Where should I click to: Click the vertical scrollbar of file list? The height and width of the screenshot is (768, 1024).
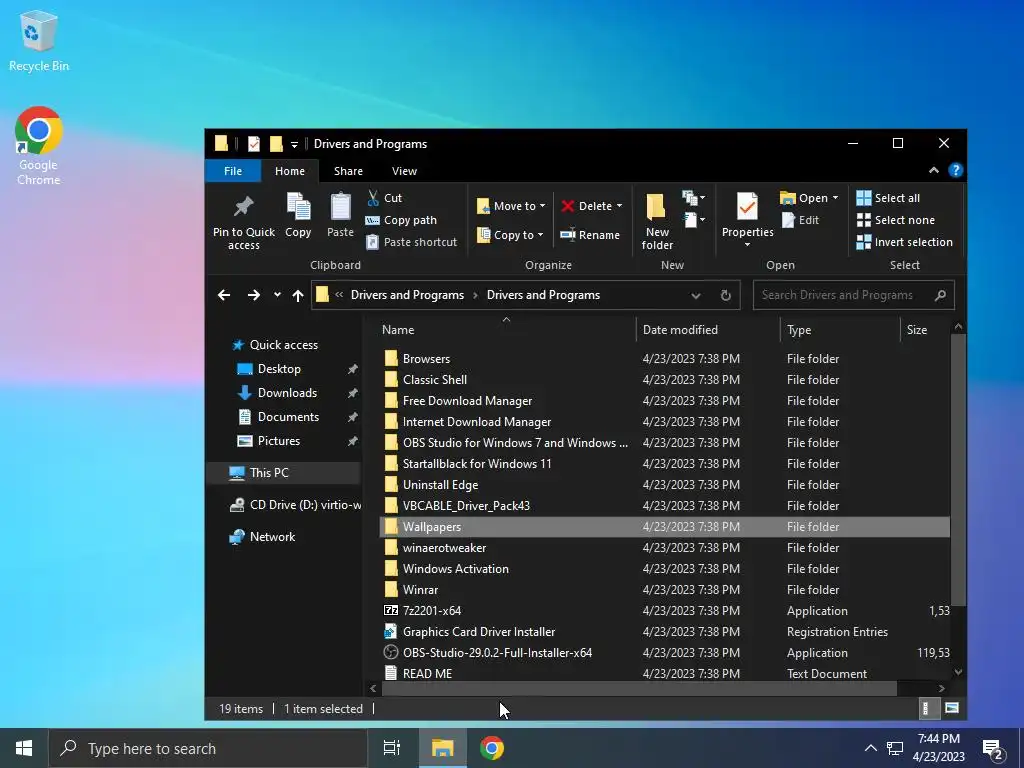point(958,470)
